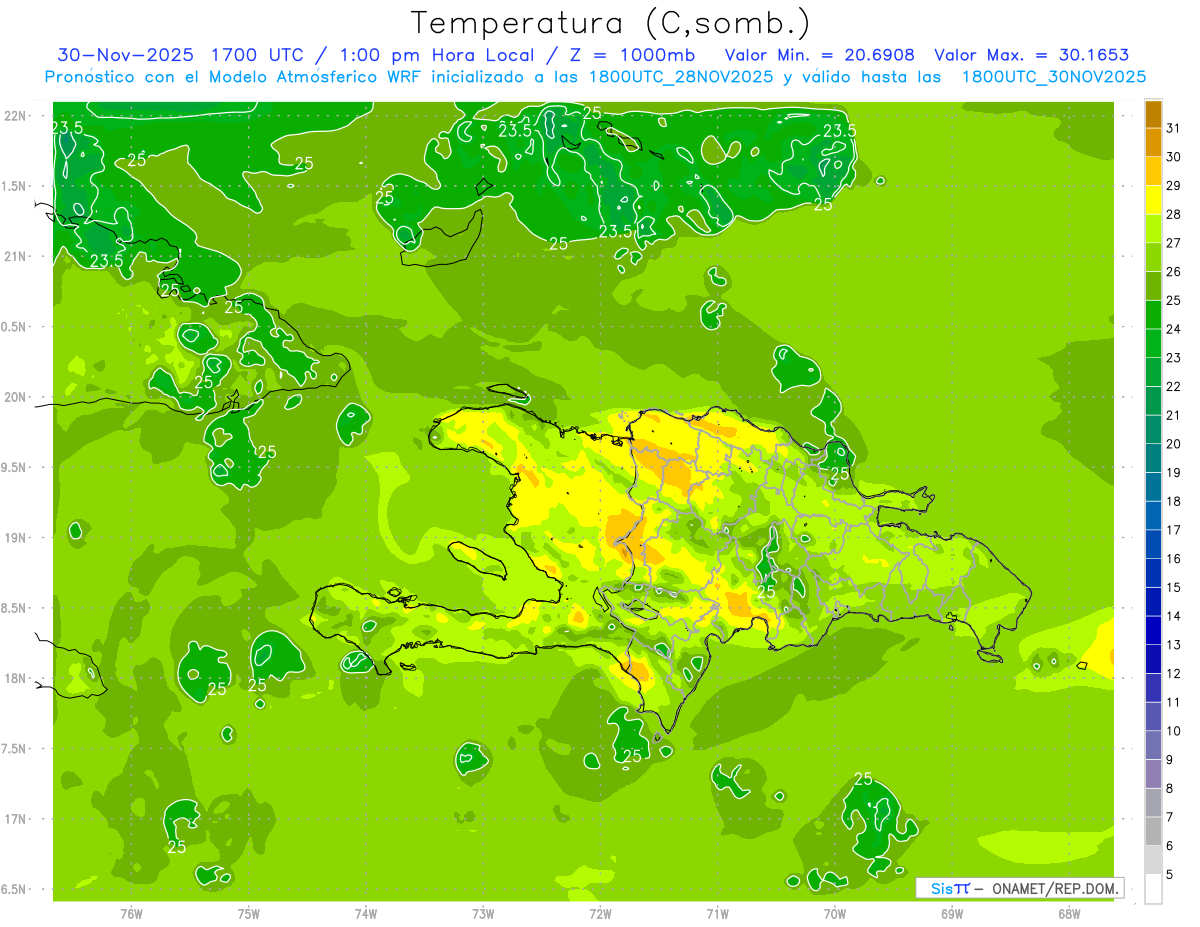This screenshot has width=1200, height=927.
Task: Click the '28' label on the color scale
Action: pyautogui.click(x=1174, y=214)
